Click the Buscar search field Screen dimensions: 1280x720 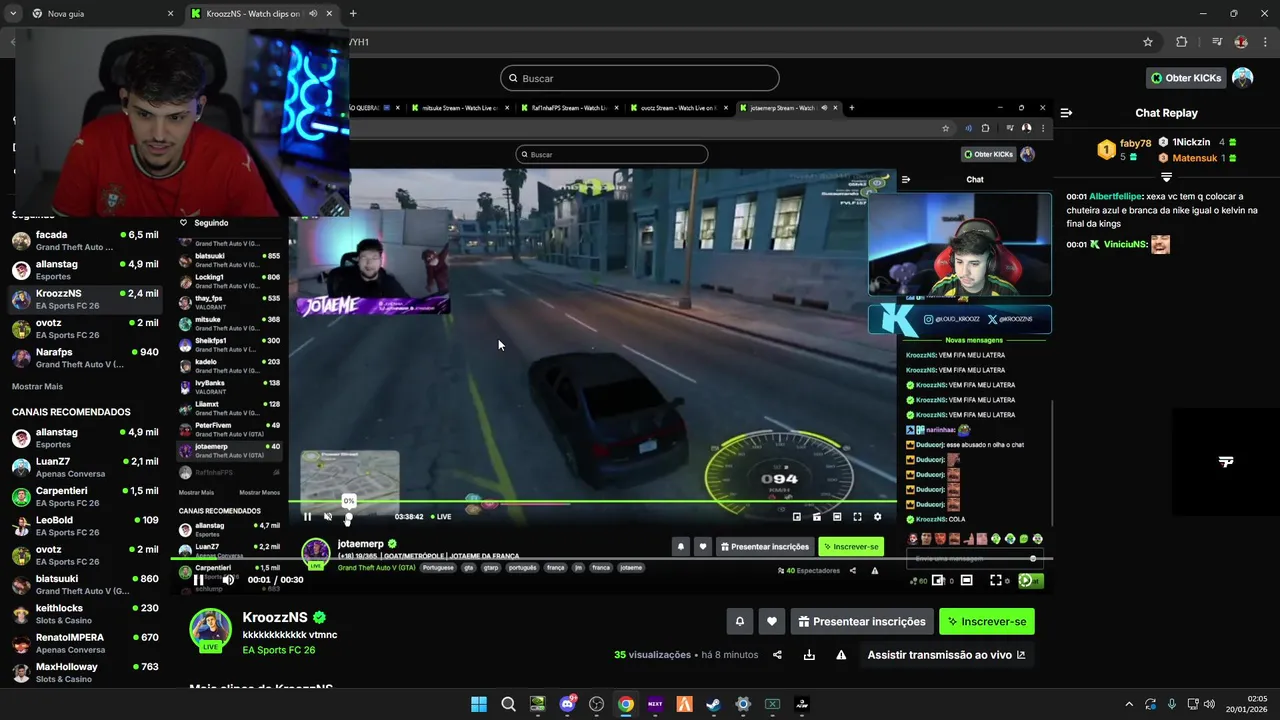(x=640, y=78)
